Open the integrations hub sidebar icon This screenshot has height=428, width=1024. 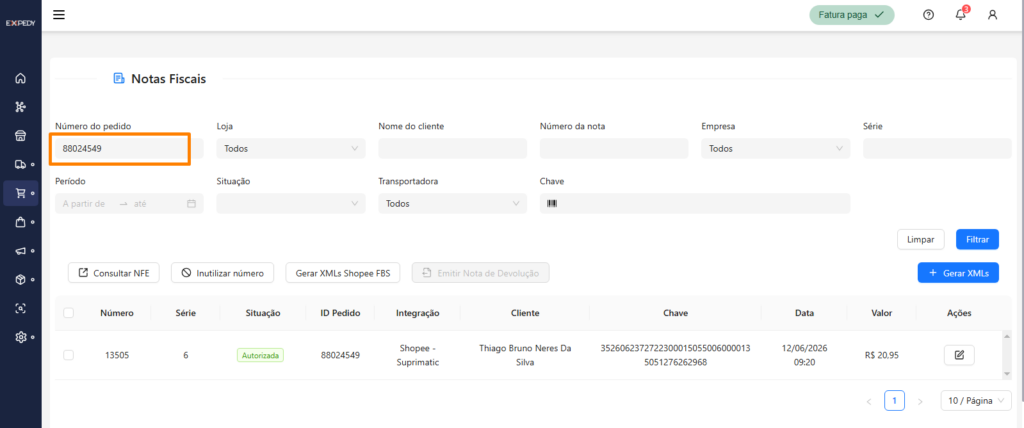(20, 107)
